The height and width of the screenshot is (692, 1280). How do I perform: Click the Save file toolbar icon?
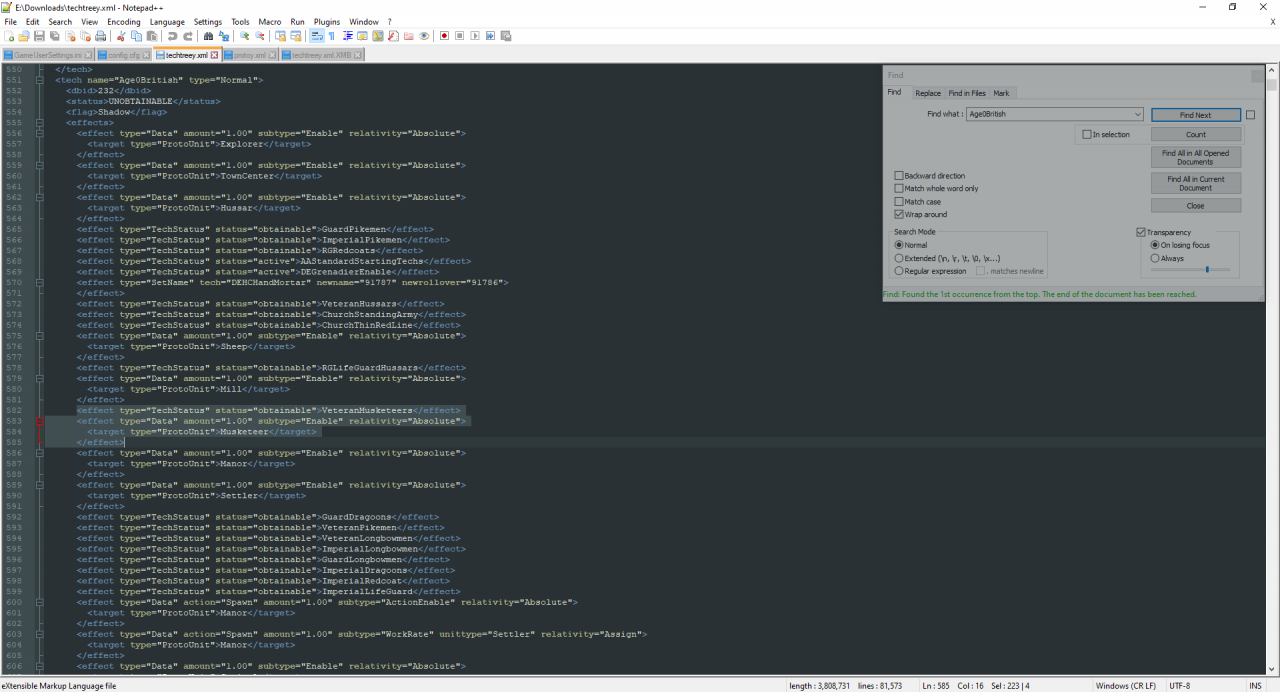click(x=40, y=36)
